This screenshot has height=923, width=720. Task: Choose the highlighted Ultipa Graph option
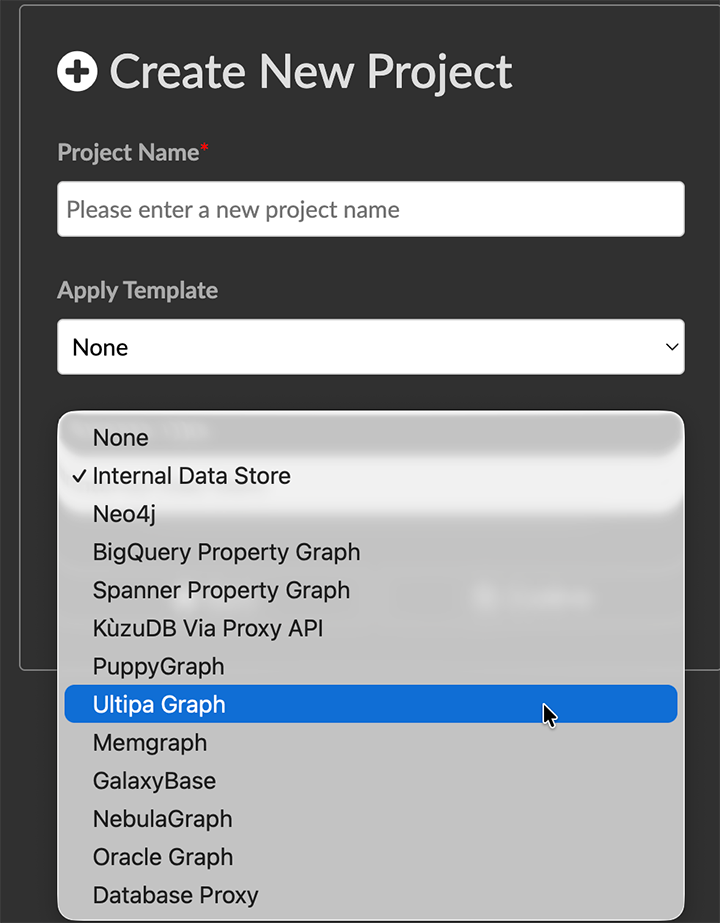tap(159, 704)
